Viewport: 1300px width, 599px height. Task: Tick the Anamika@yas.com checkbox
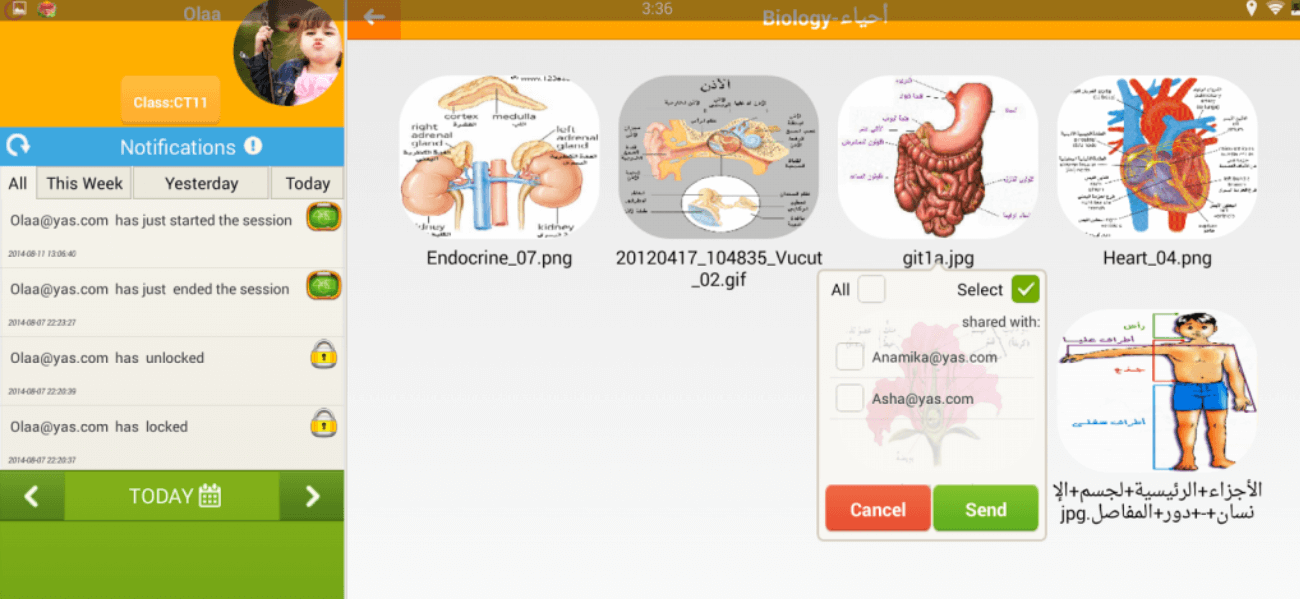click(x=850, y=357)
